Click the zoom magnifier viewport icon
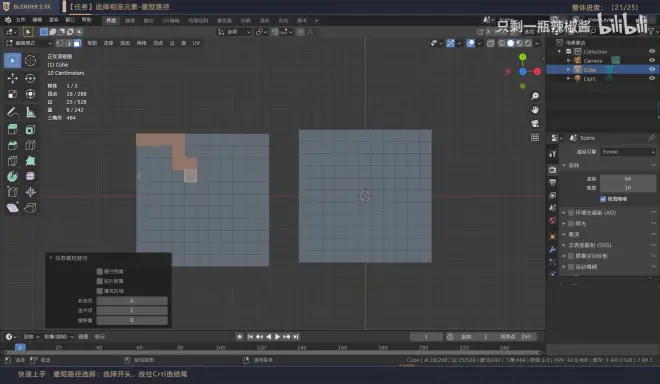The width and height of the screenshot is (660, 384). (x=535, y=96)
